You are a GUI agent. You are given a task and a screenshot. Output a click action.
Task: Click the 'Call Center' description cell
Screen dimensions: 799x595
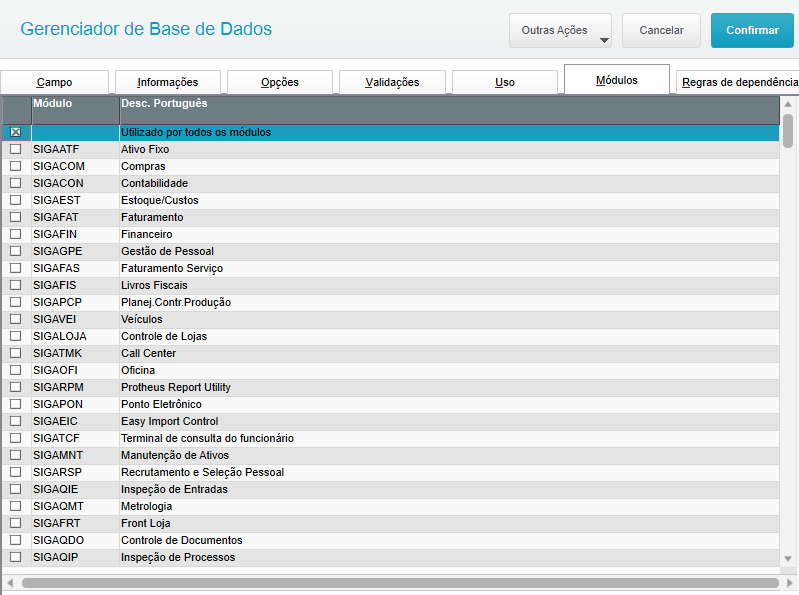coord(449,353)
